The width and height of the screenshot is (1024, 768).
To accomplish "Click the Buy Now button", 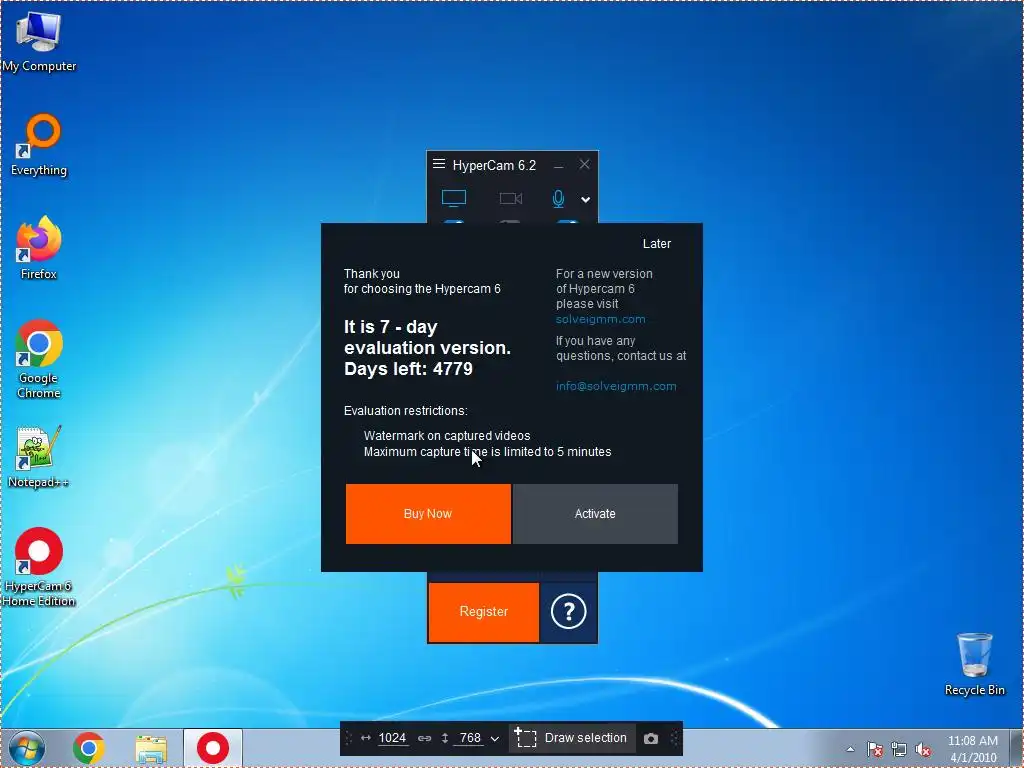I will point(428,514).
